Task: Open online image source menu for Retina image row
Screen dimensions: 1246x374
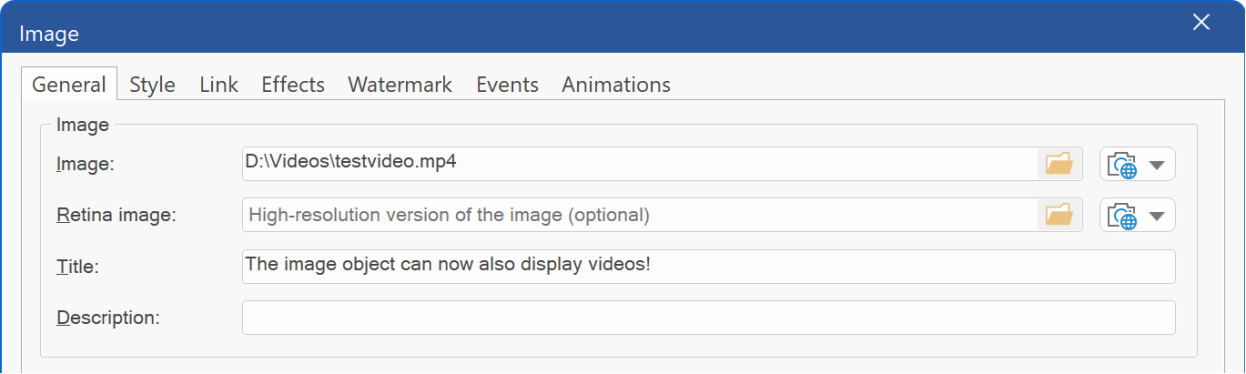Action: 1137,215
